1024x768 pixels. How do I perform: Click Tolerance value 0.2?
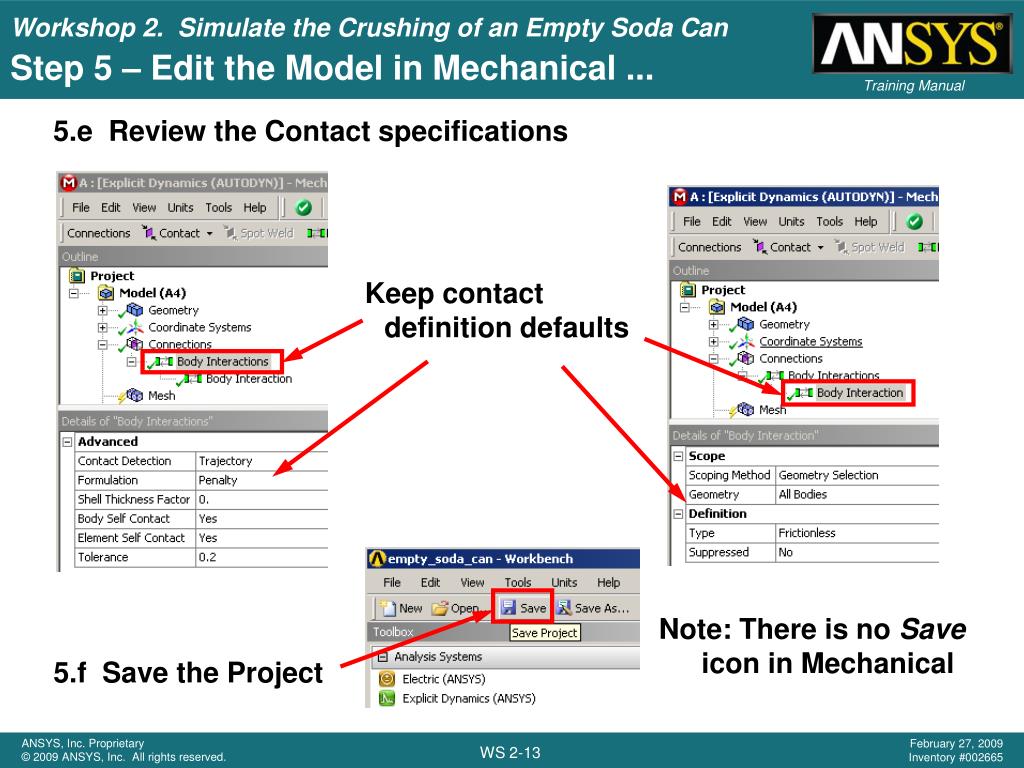(261, 557)
